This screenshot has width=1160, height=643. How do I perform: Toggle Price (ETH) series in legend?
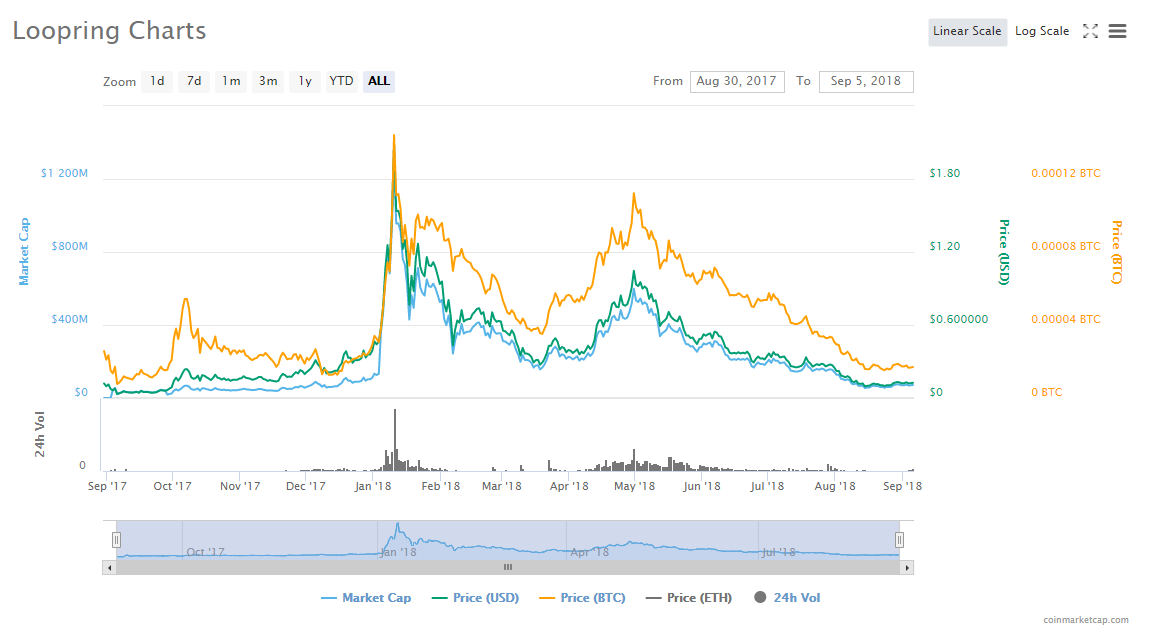point(689,598)
